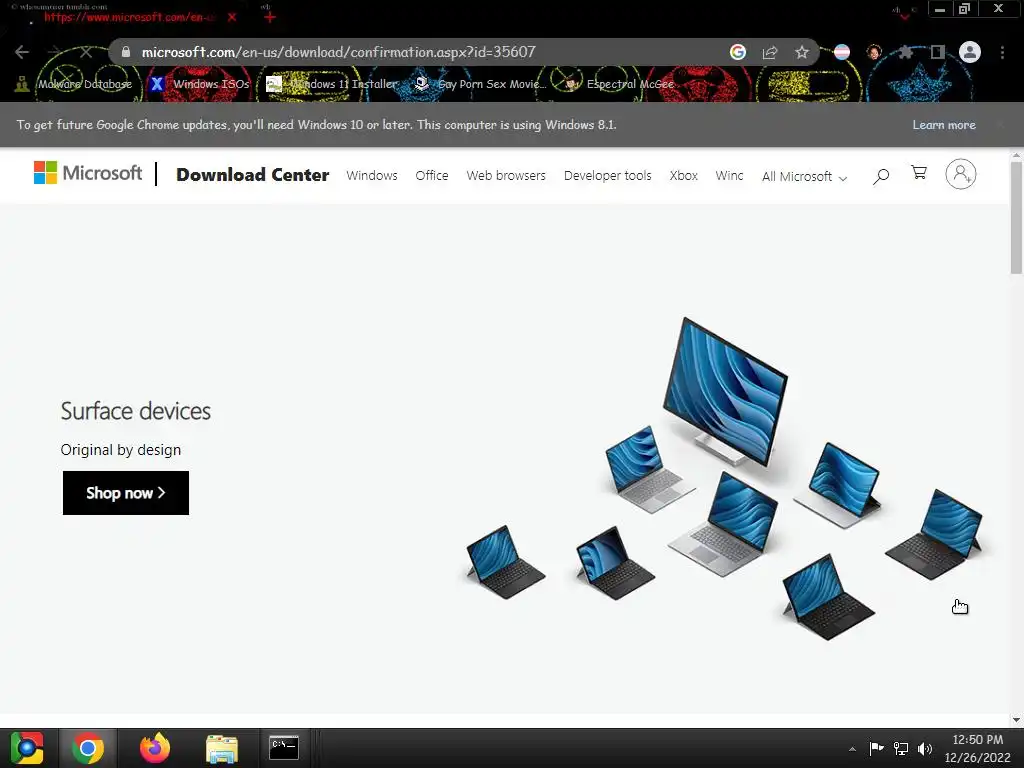Select the Developer tools navigation item

[607, 176]
